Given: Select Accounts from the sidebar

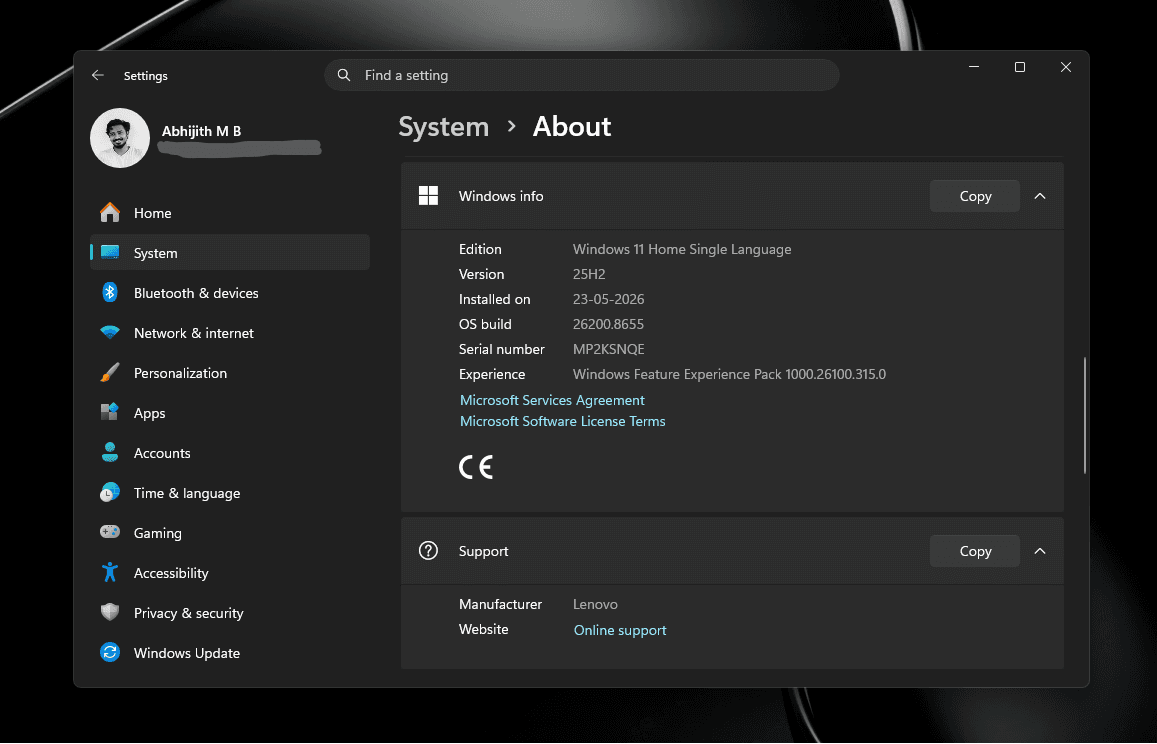Looking at the screenshot, I should click(229, 452).
